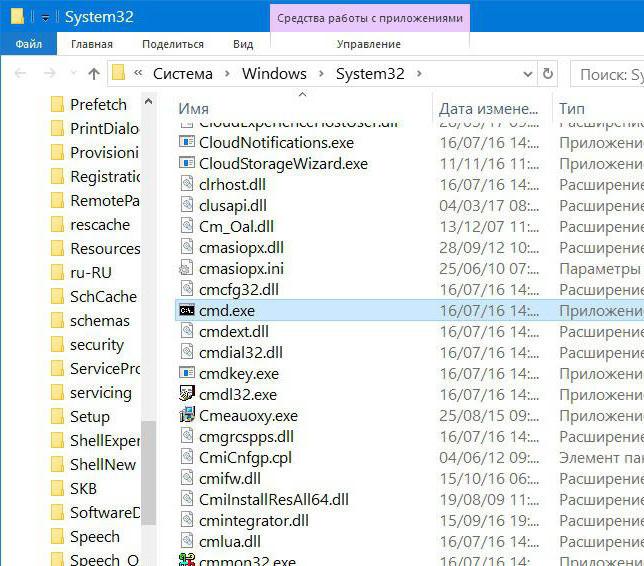Viewport: 644px width, 566px height.
Task: Open the schemas folder in tree
Action: click(x=100, y=321)
